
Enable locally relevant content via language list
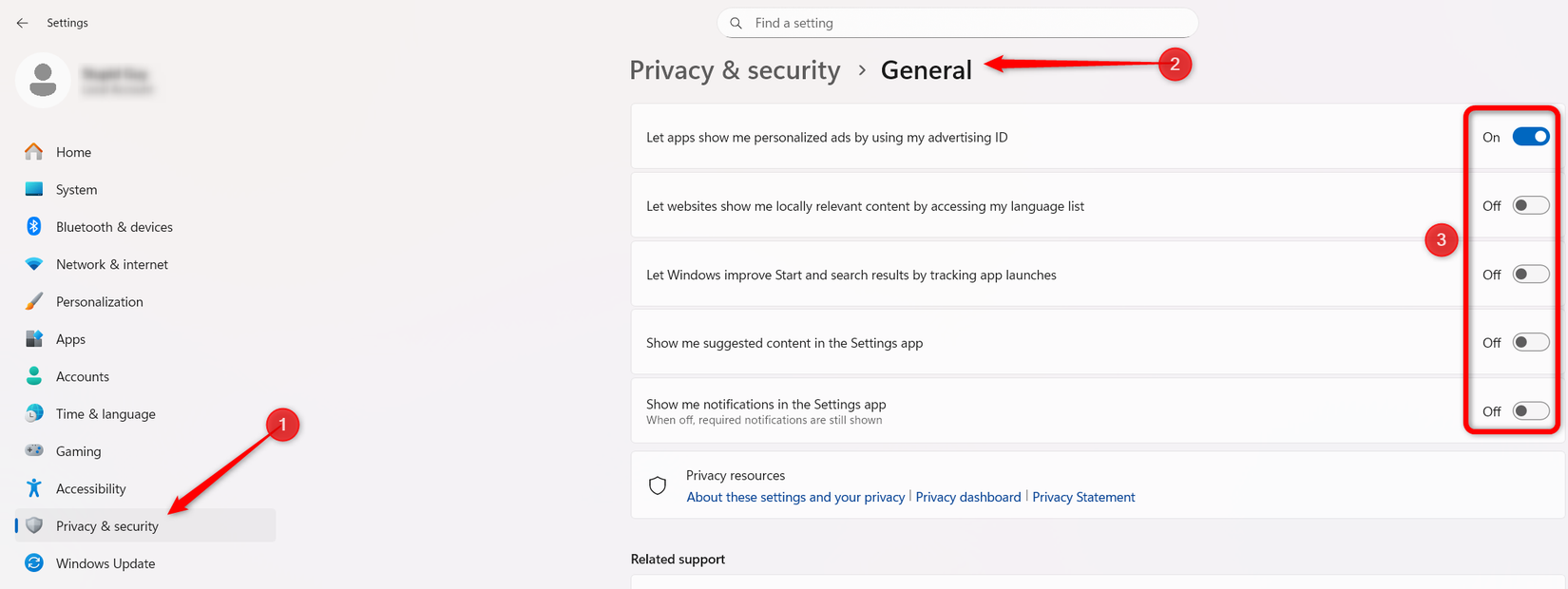pos(1530,204)
